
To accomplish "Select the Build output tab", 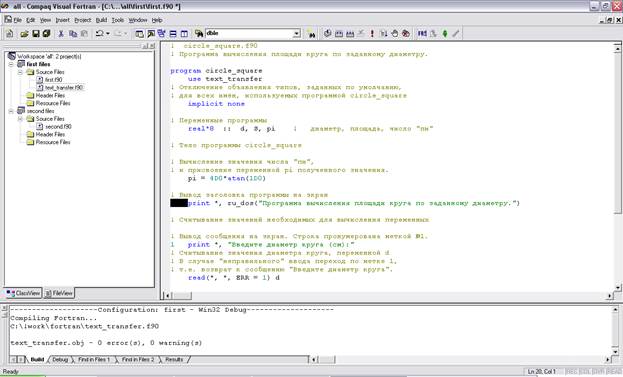I will click(37, 360).
